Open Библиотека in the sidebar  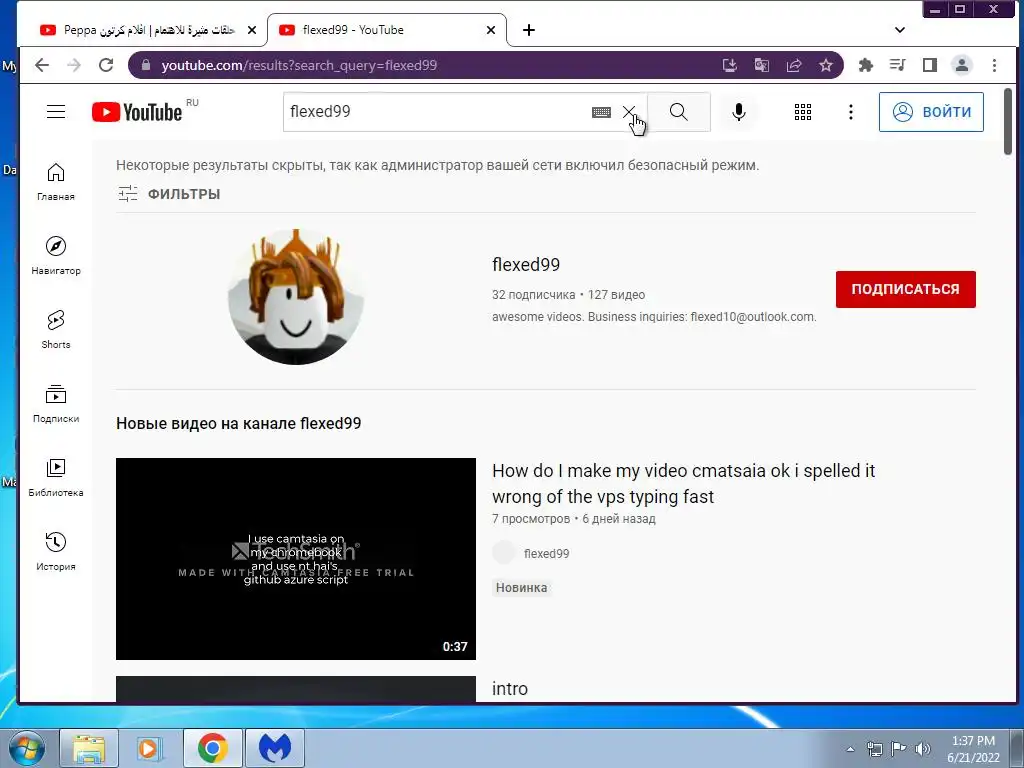tap(56, 478)
